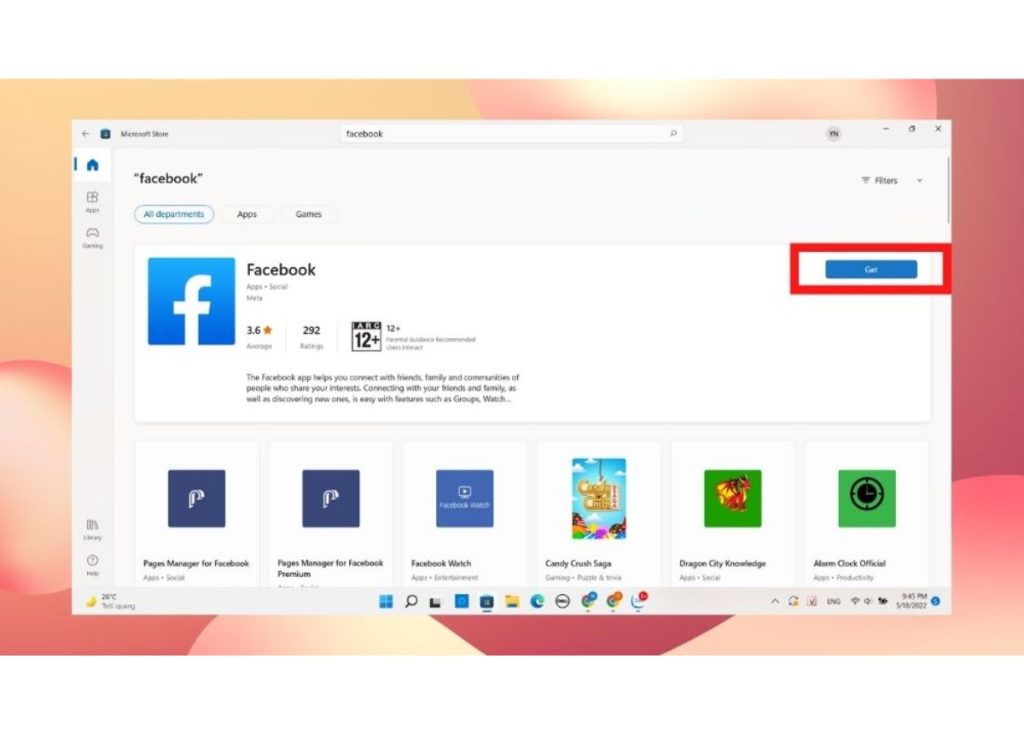Open the Facebook app icon
Screen dimensions: 1024x734
coord(191,301)
